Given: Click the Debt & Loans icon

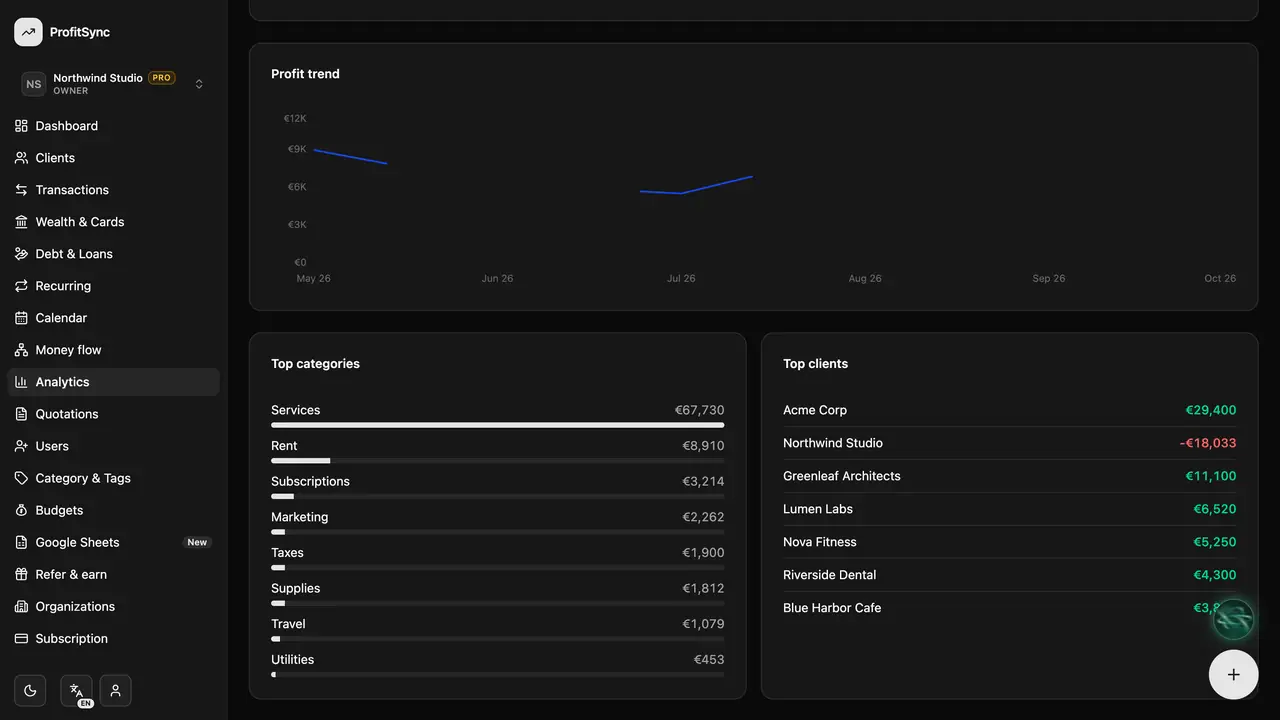Looking at the screenshot, I should [x=21, y=254].
